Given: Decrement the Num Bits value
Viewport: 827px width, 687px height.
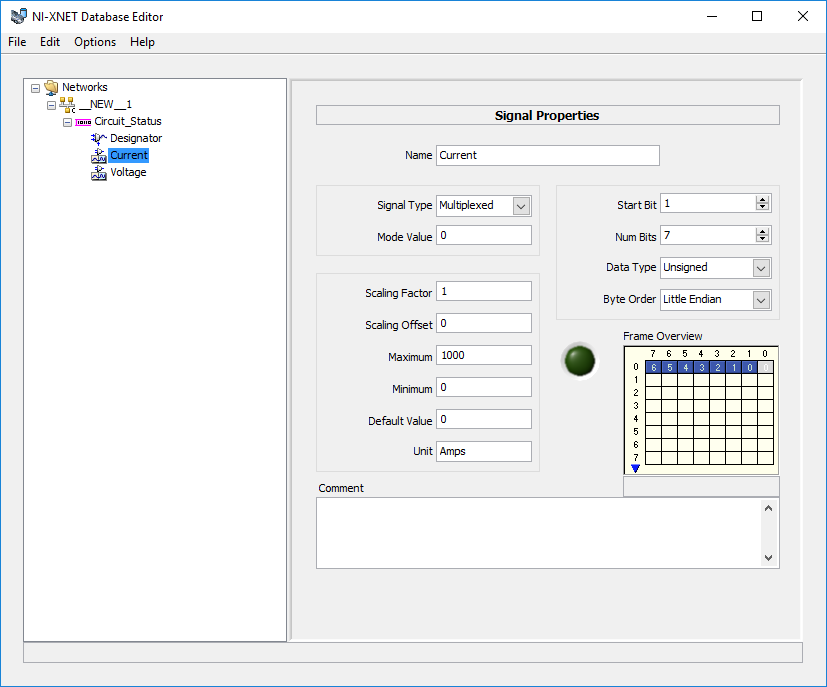Looking at the screenshot, I should tap(762, 238).
